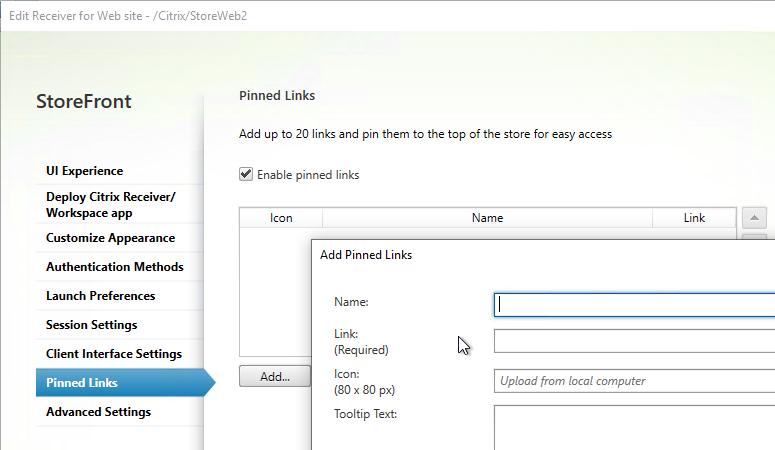Click inside the Tooltip Text box

pos(635,428)
